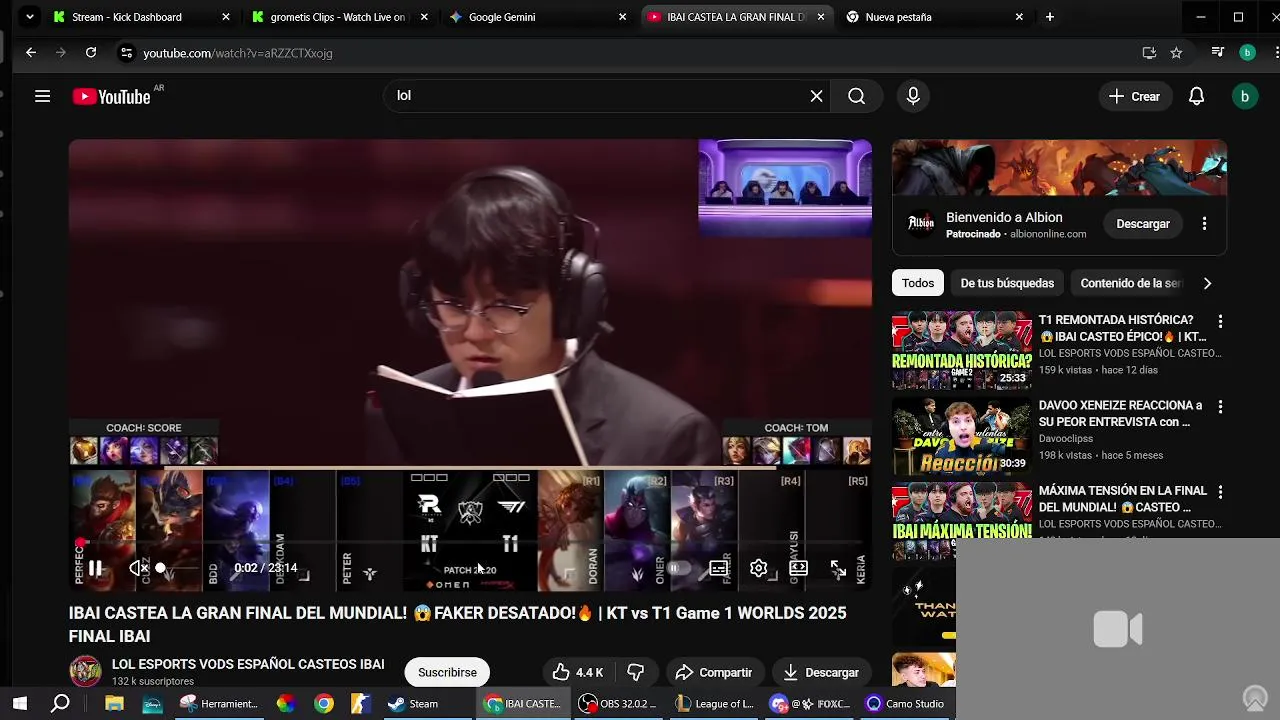Click the address bar URL
Image resolution: width=1280 pixels, height=720 pixels.
238,53
